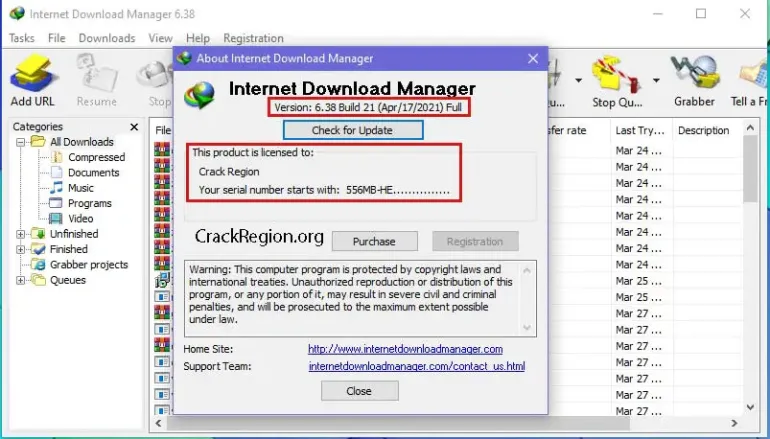This screenshot has height=439, width=770.
Task: Open the Home Site link
Action: click(405, 349)
